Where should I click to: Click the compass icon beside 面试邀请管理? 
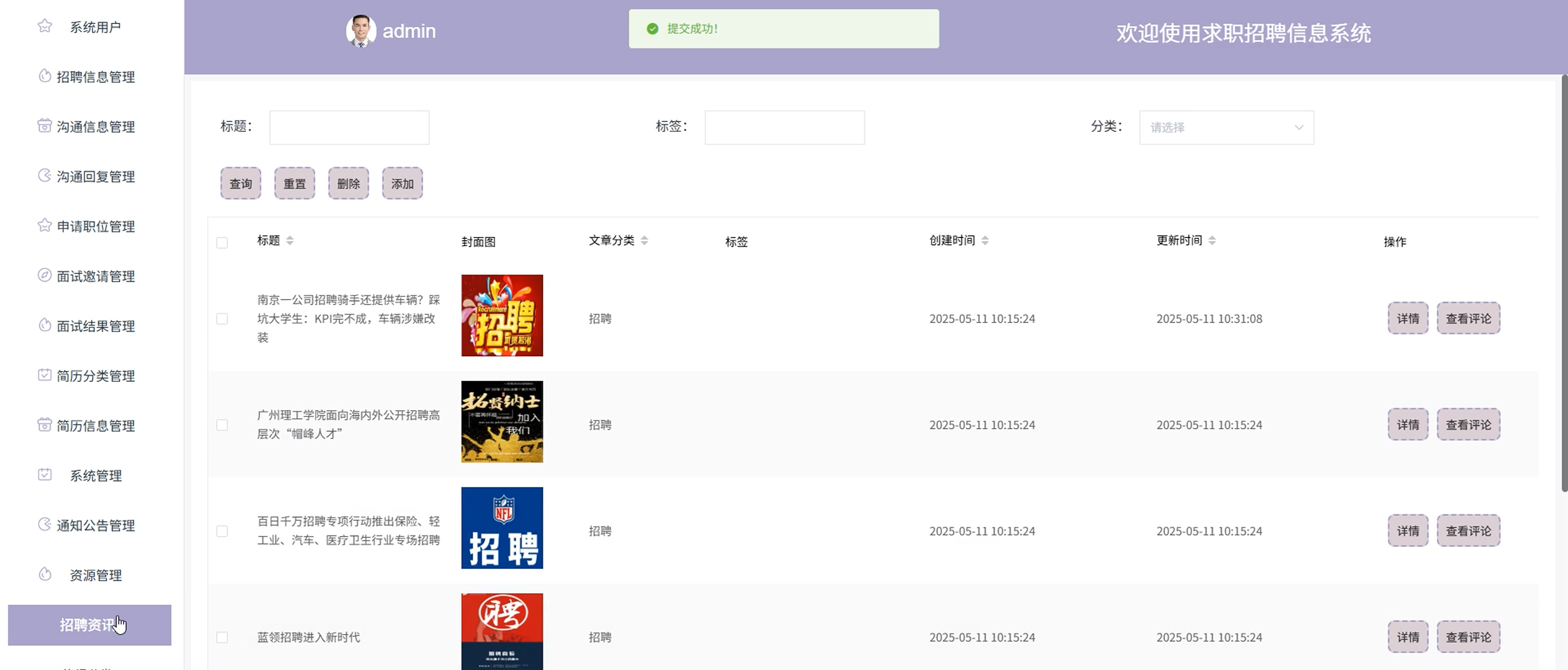(45, 275)
